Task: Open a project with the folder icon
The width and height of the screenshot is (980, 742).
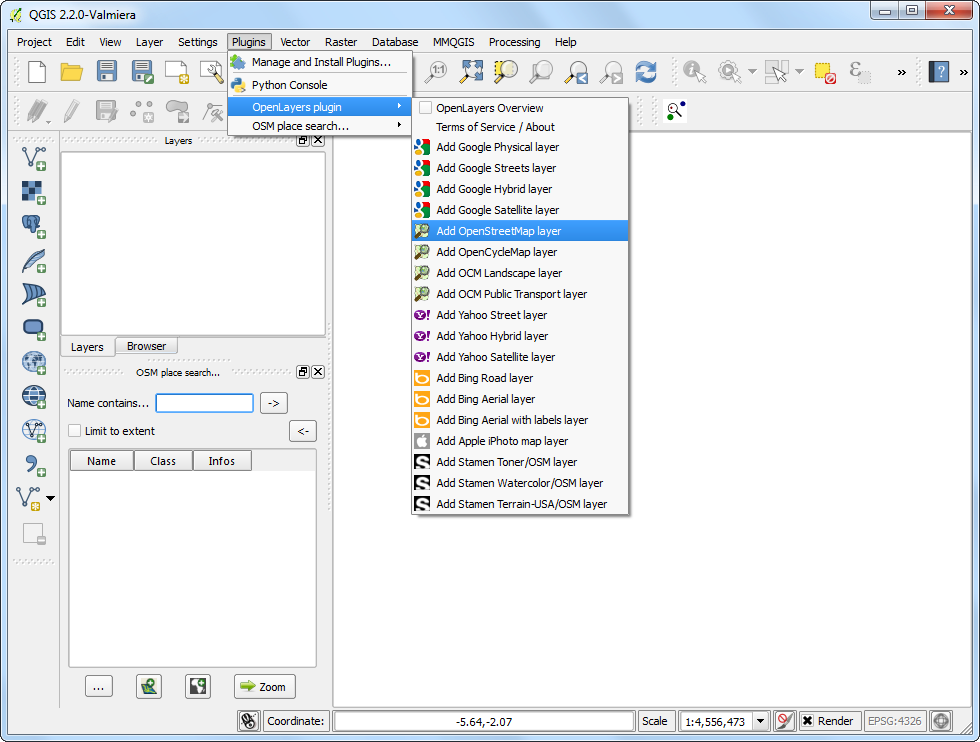Action: click(71, 72)
